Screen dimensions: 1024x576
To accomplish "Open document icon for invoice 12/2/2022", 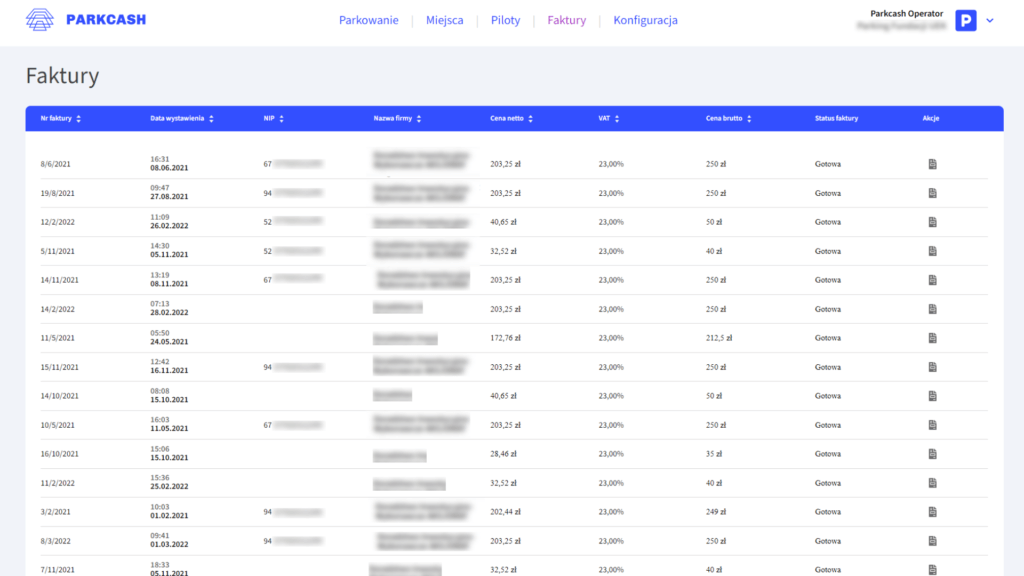I will click(932, 222).
